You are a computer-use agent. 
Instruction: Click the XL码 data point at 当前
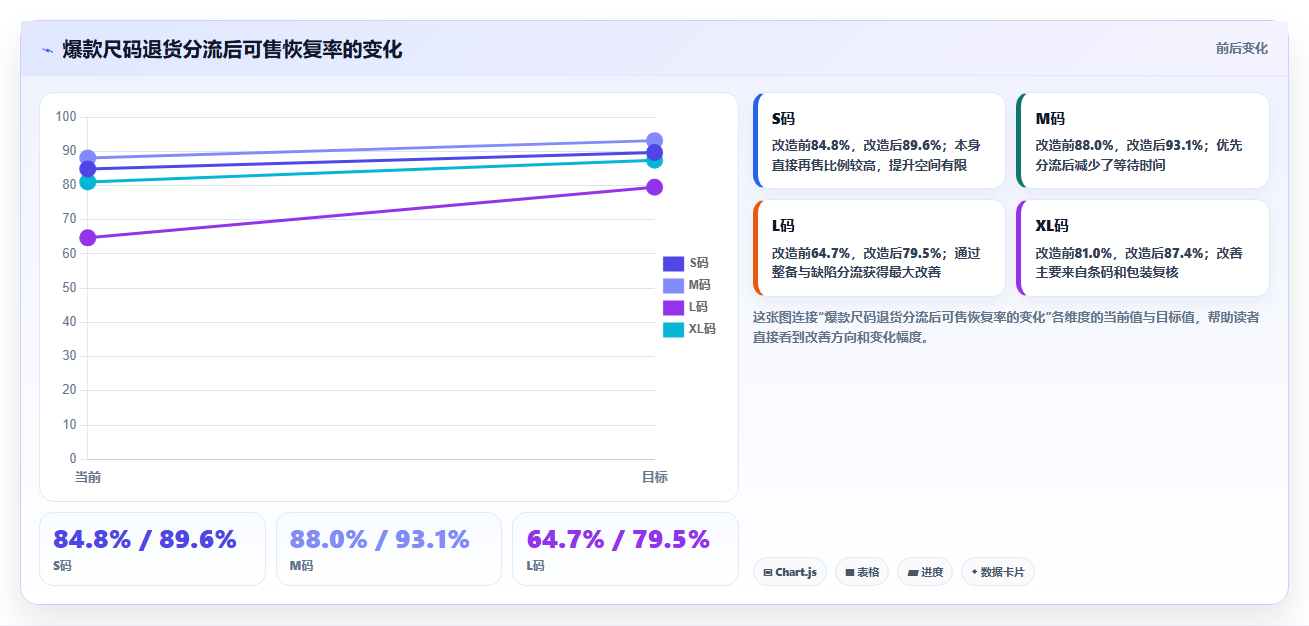[87, 182]
